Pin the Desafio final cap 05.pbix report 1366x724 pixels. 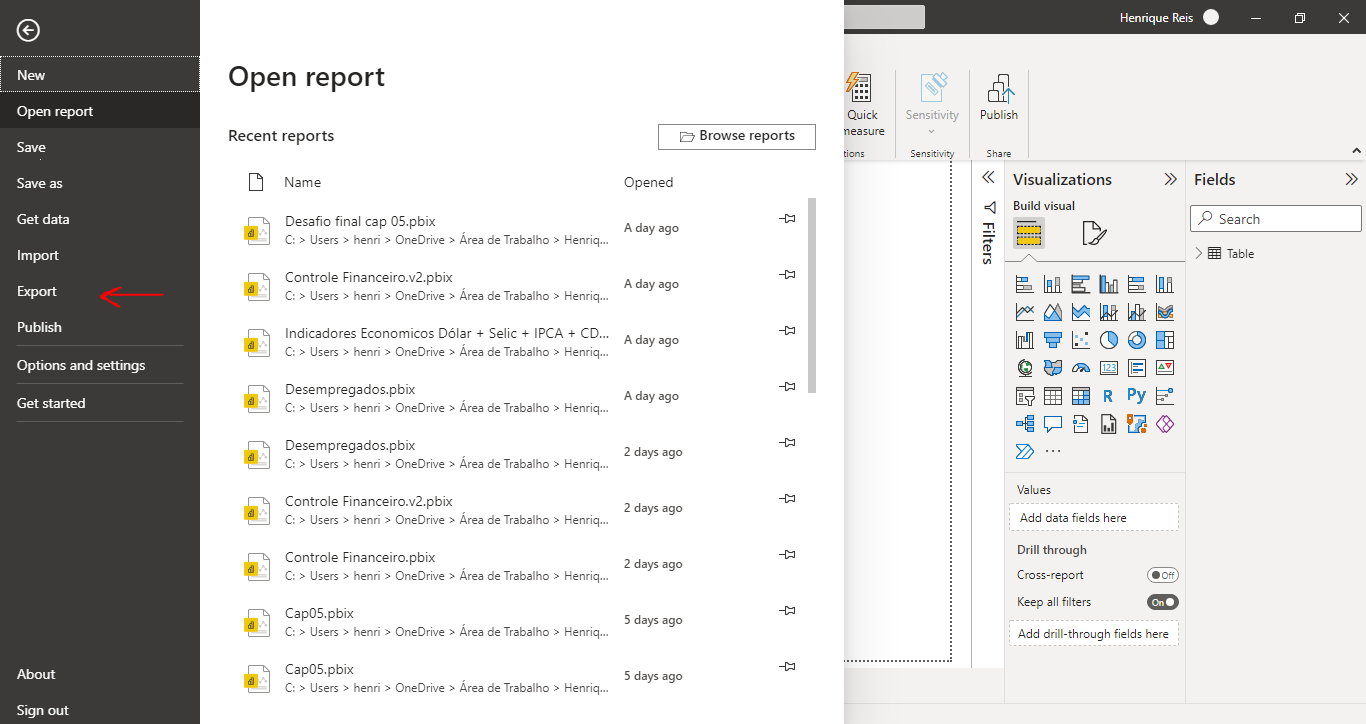pyautogui.click(x=787, y=218)
